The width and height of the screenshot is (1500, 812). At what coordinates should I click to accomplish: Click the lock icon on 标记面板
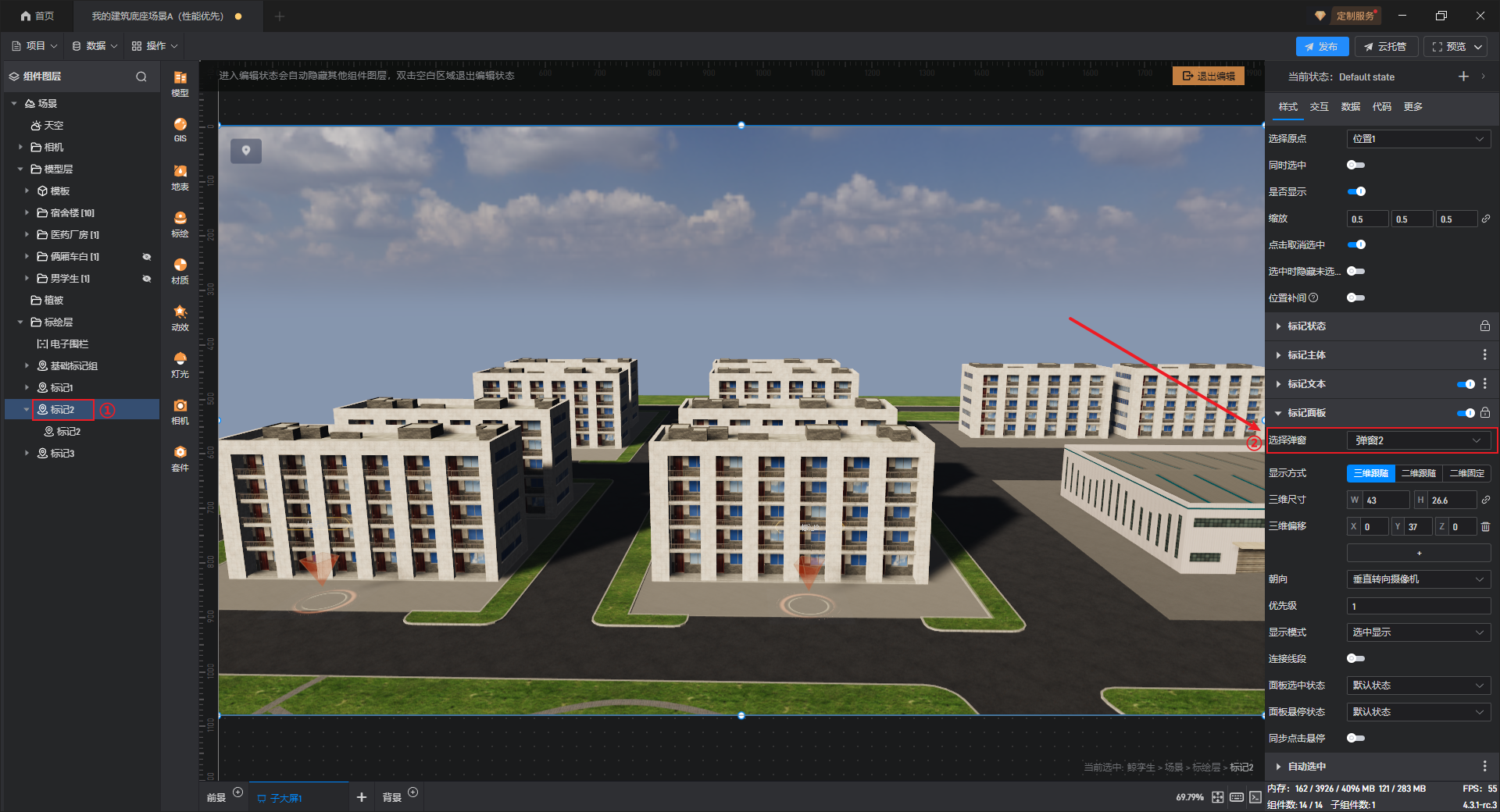click(1485, 412)
